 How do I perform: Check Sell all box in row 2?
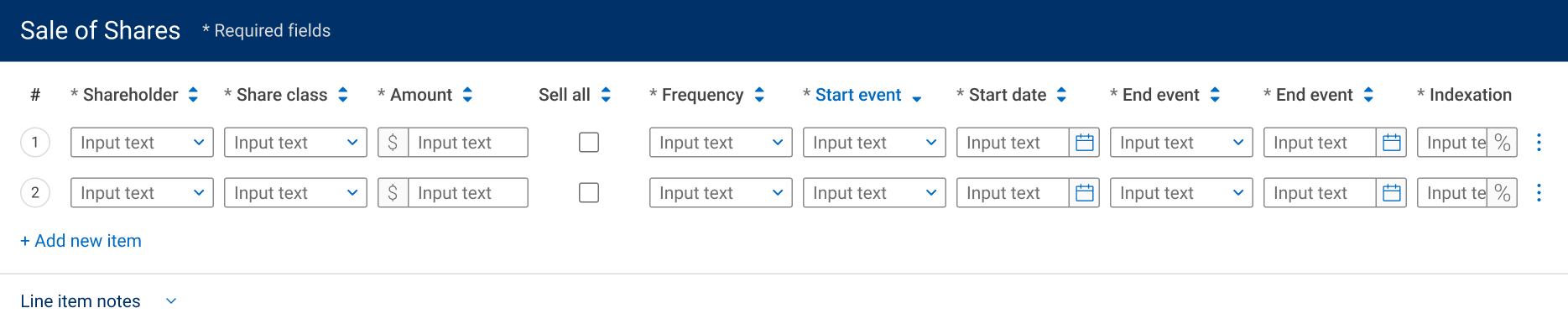tap(589, 193)
